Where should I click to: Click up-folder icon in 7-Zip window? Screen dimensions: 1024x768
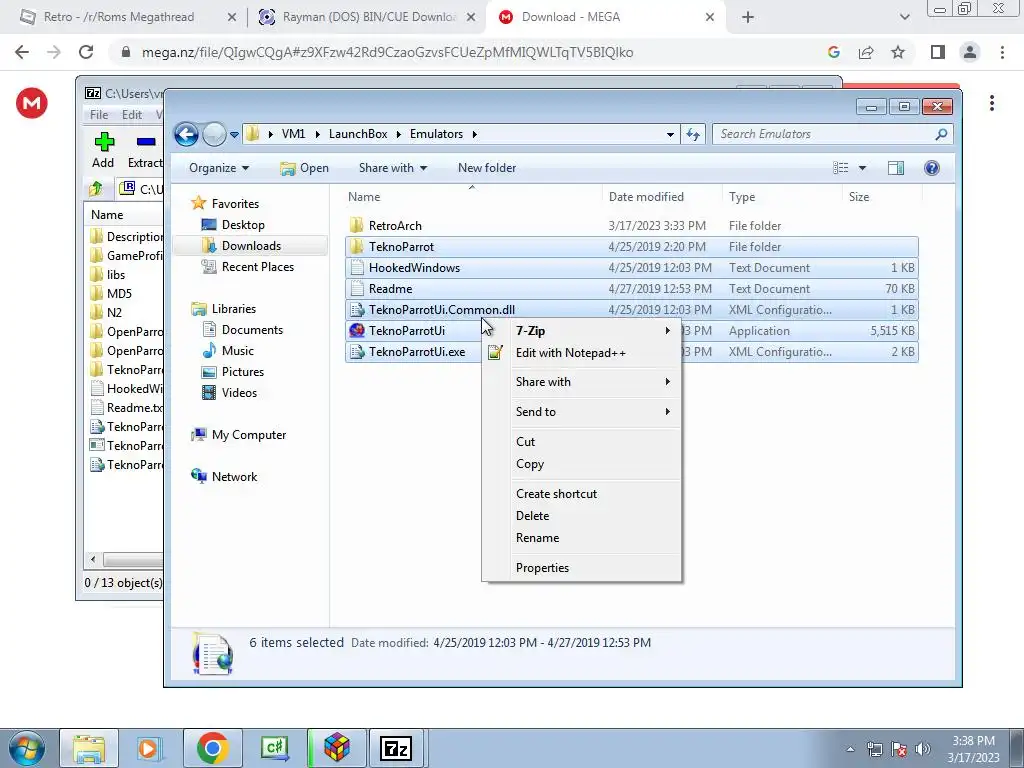(96, 189)
